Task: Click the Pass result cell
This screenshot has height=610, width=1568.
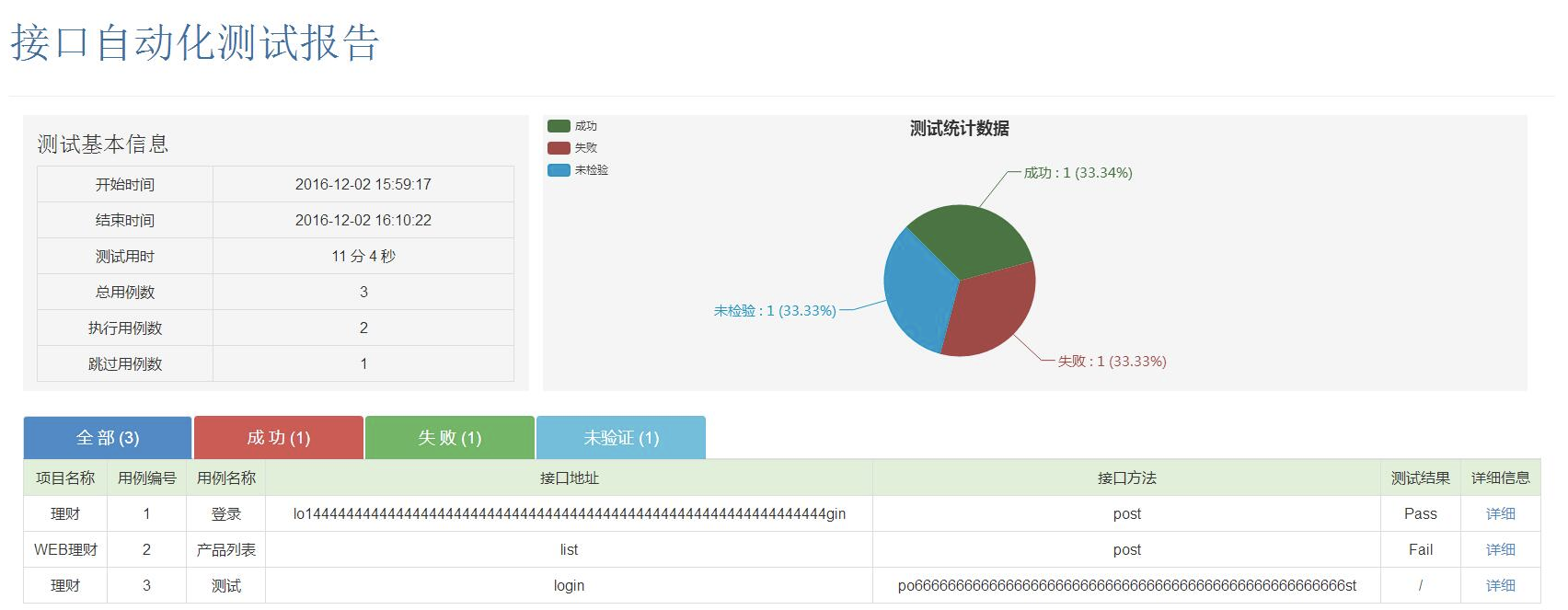Action: pyautogui.click(x=1421, y=514)
